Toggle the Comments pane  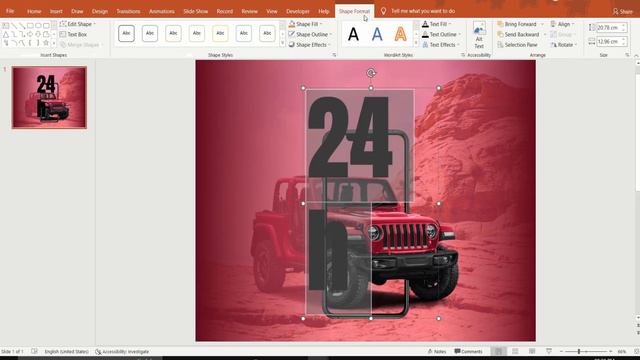click(x=468, y=351)
